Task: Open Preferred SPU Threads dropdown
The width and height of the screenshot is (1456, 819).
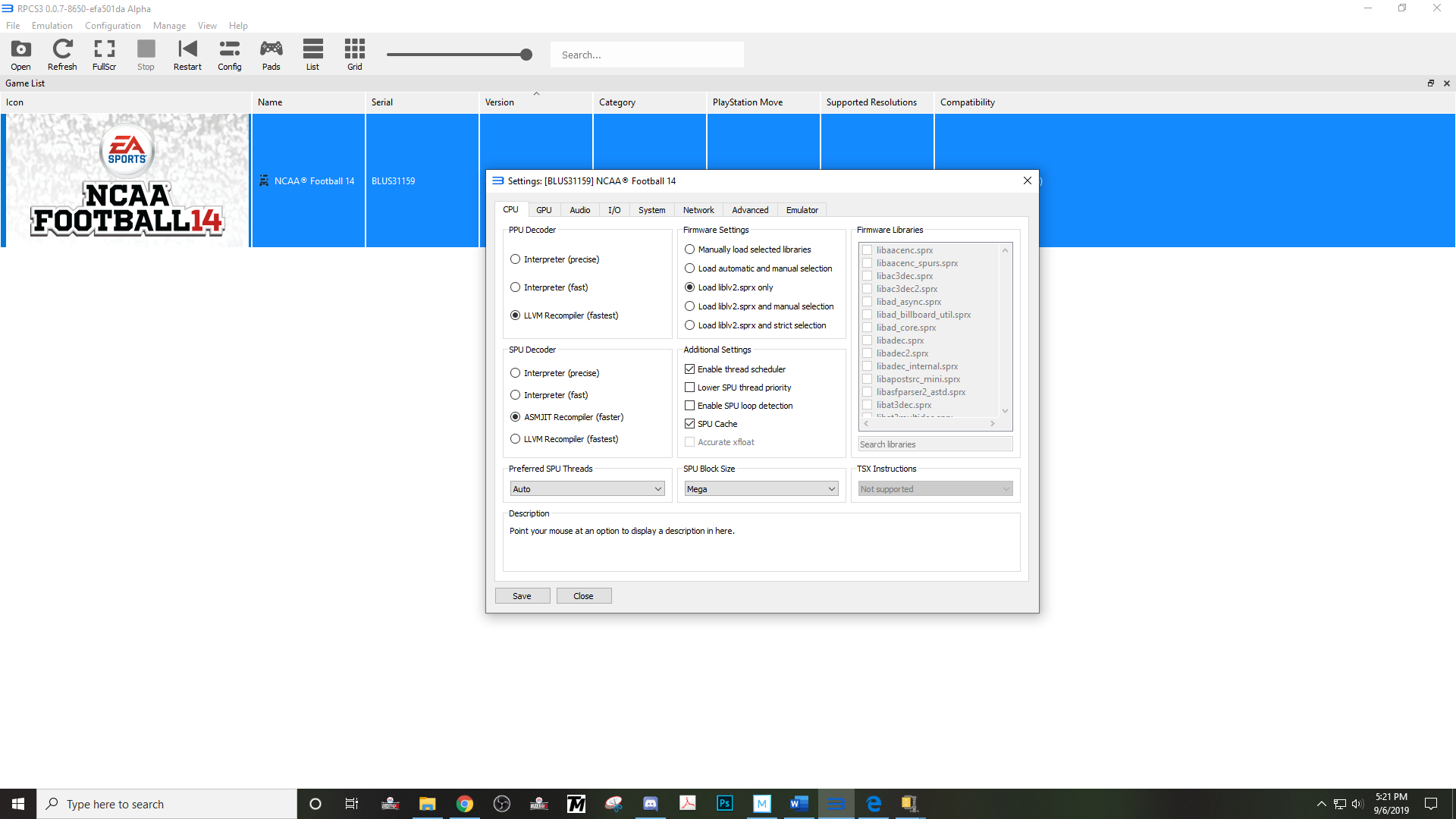Action: tap(587, 489)
